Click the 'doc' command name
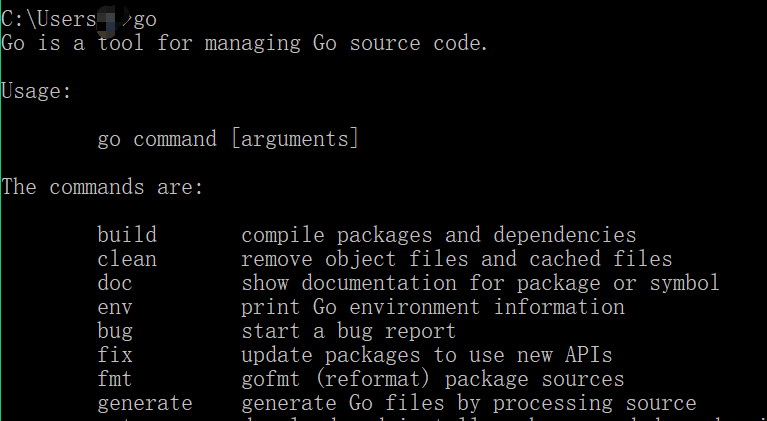Image resolution: width=767 pixels, height=421 pixels. tap(114, 283)
